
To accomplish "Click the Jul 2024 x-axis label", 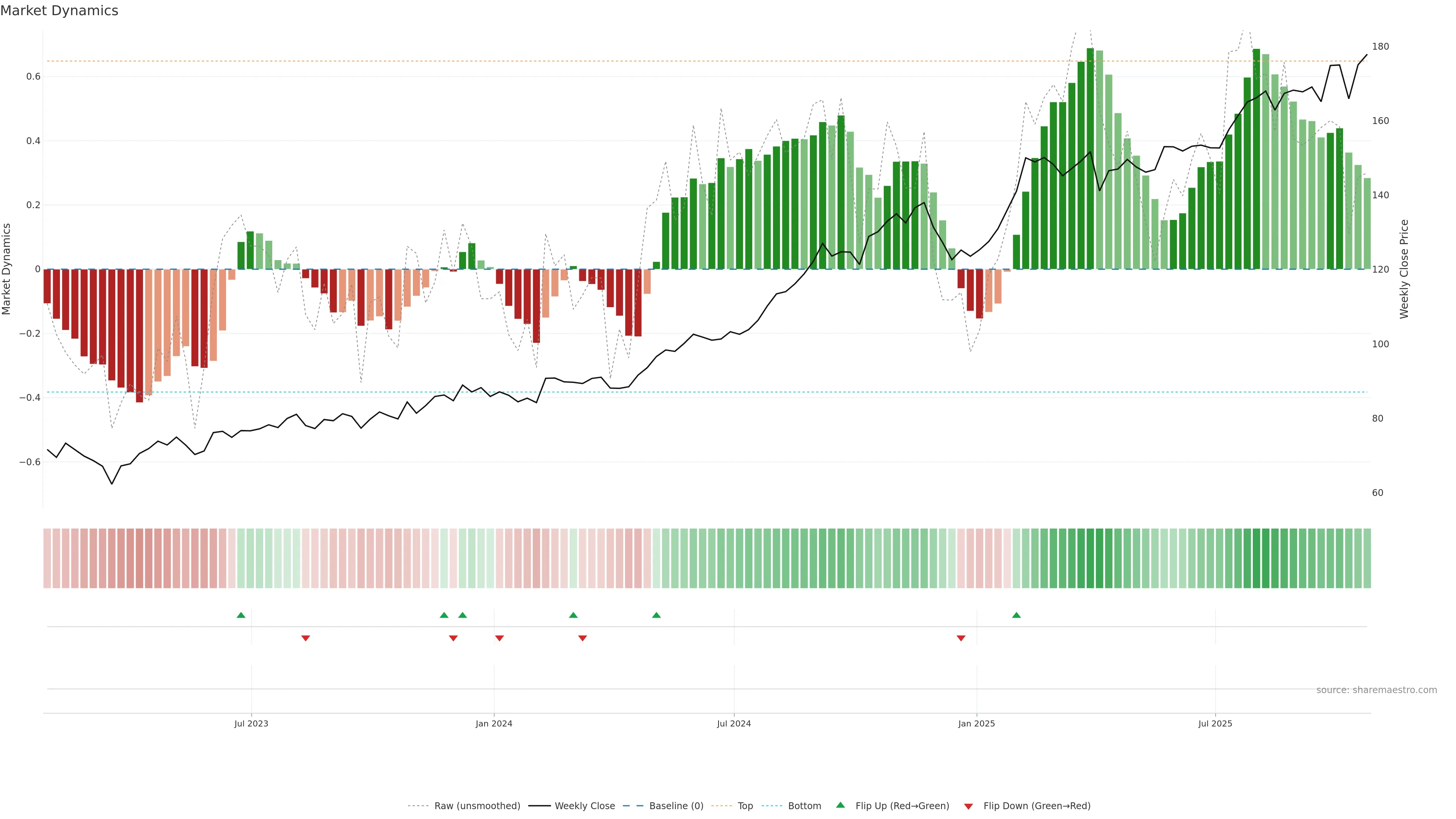I will click(x=734, y=723).
